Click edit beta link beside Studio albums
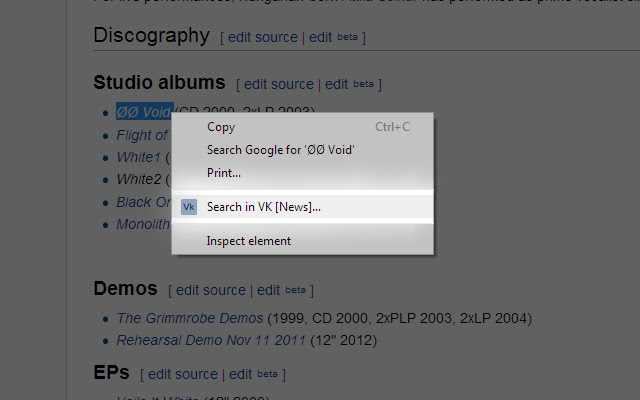Viewport: 640px width, 400px height. click(349, 84)
